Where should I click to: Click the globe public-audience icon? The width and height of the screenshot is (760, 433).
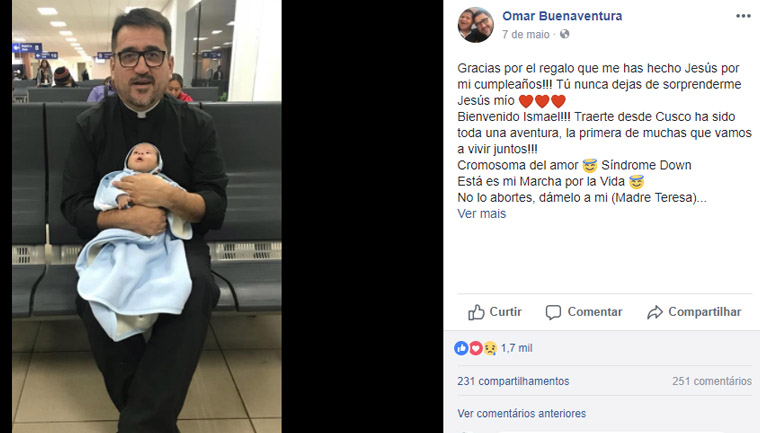click(564, 34)
